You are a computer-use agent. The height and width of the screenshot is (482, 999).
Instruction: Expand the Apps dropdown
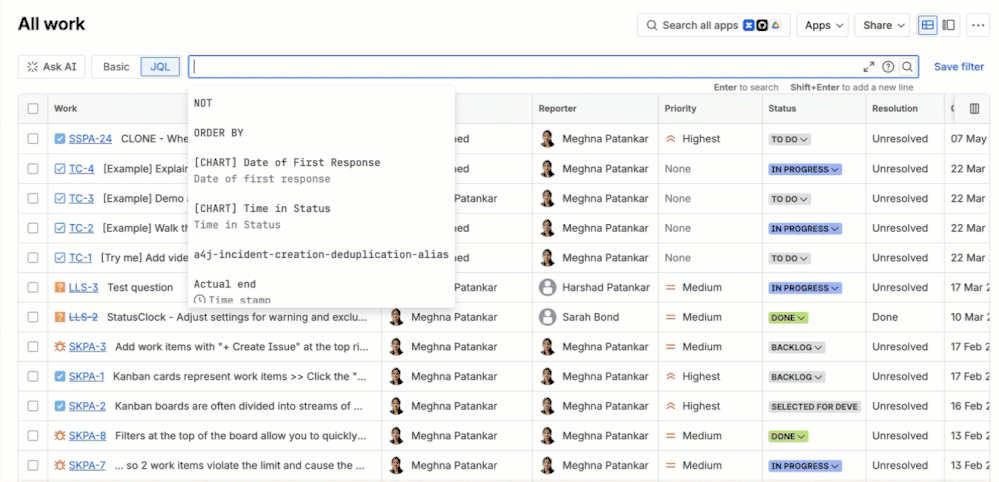click(x=824, y=25)
